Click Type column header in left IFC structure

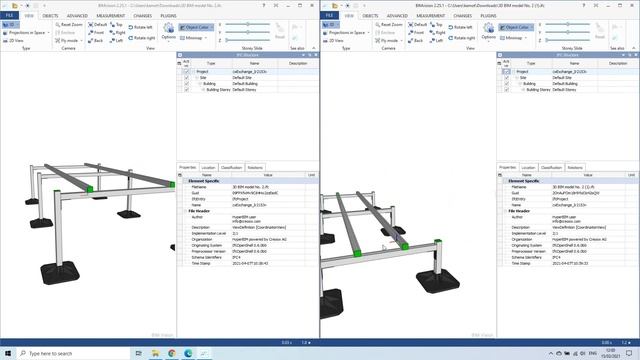coord(211,64)
